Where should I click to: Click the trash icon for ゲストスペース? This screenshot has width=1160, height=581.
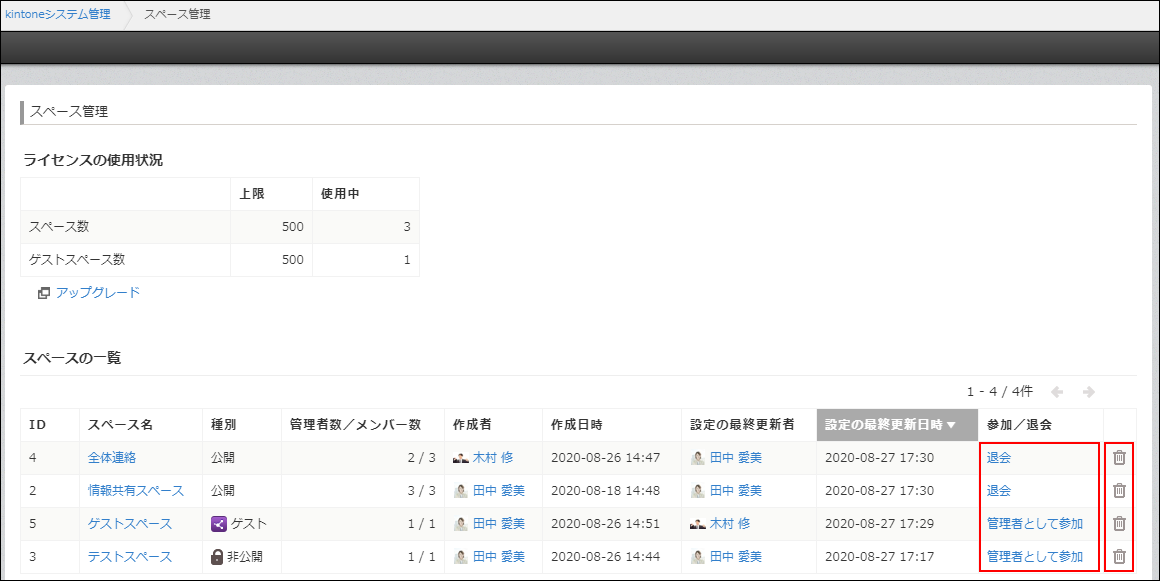(x=1120, y=523)
